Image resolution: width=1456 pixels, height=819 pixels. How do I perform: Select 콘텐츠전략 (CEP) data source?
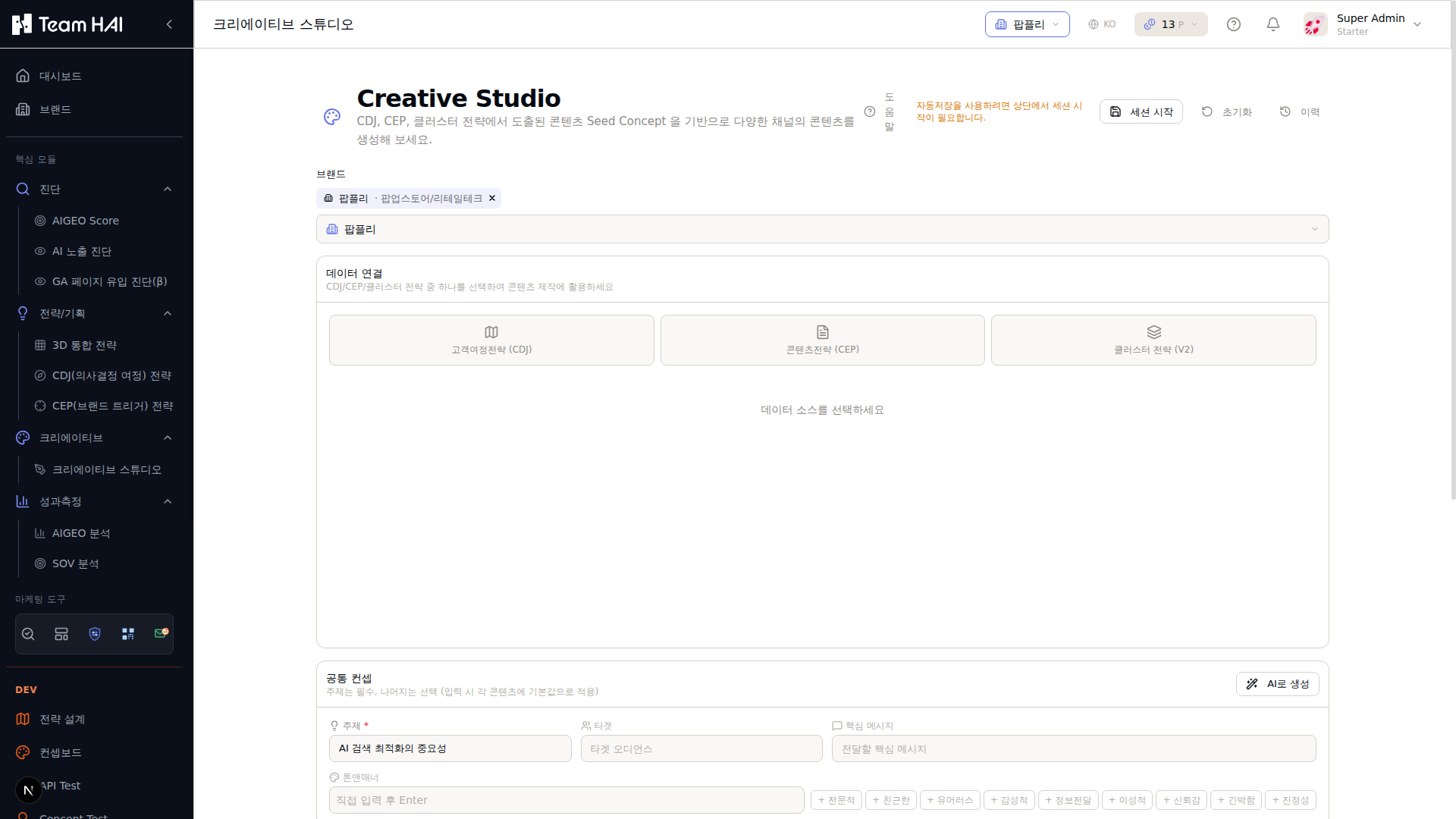pyautogui.click(x=823, y=340)
